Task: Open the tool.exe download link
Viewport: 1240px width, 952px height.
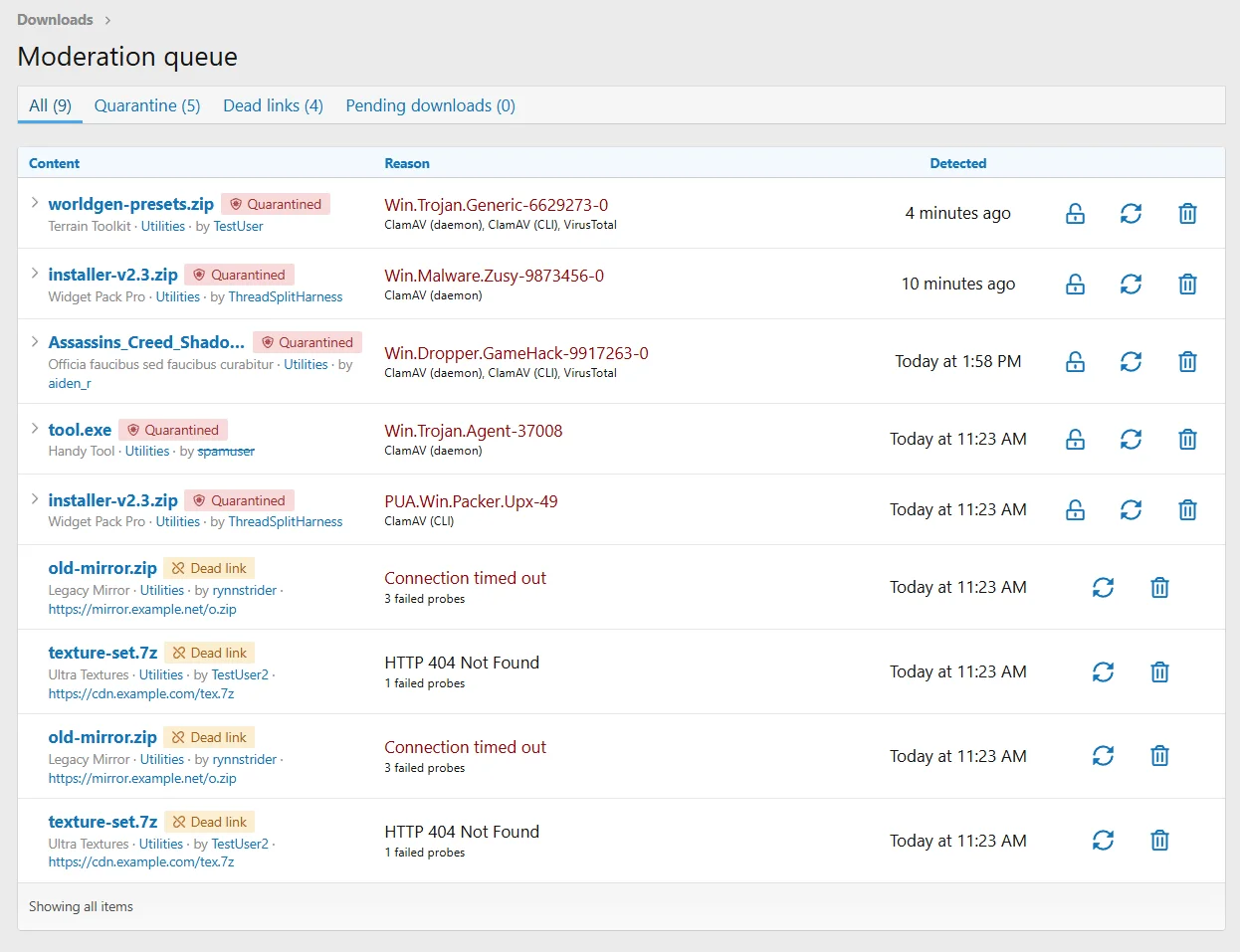Action: click(80, 430)
